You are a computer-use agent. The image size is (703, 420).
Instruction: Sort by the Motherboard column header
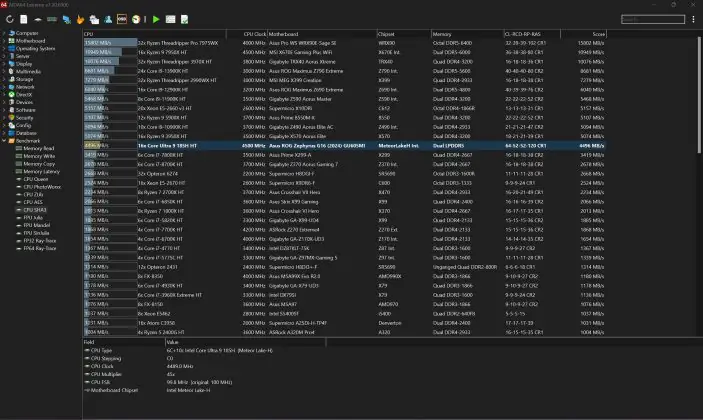click(x=322, y=34)
